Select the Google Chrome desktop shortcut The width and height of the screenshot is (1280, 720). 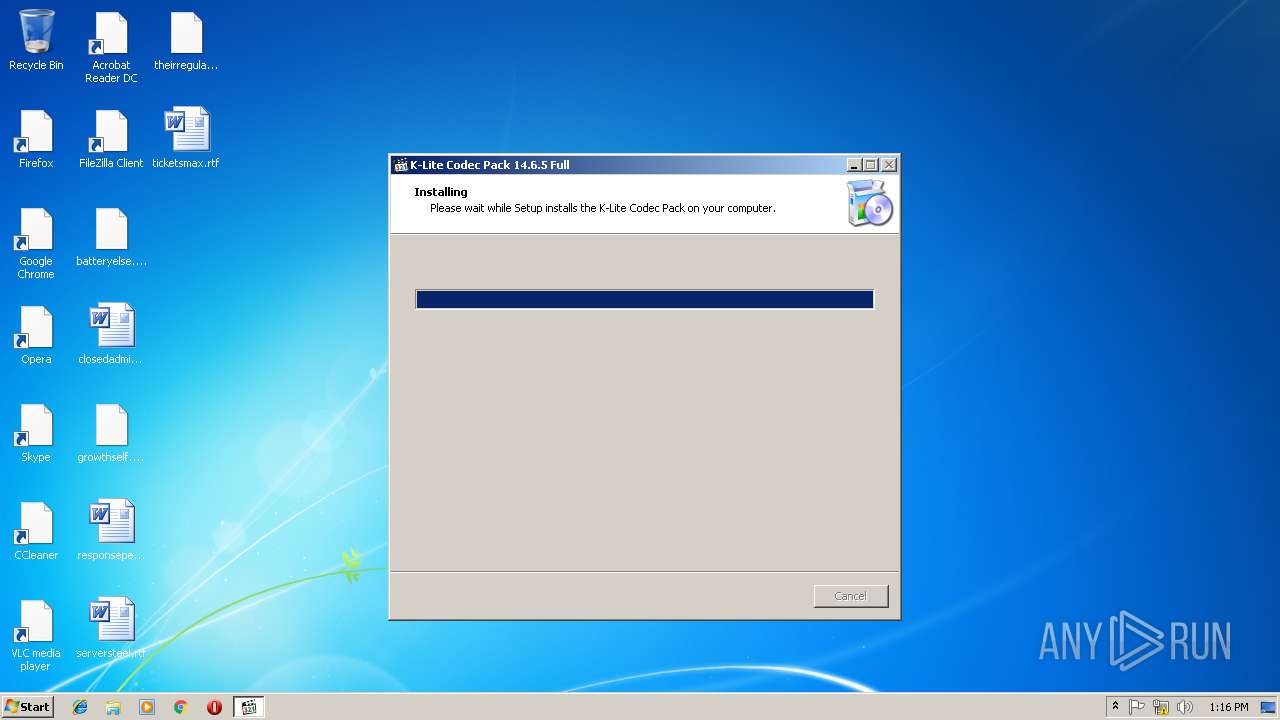click(36, 243)
